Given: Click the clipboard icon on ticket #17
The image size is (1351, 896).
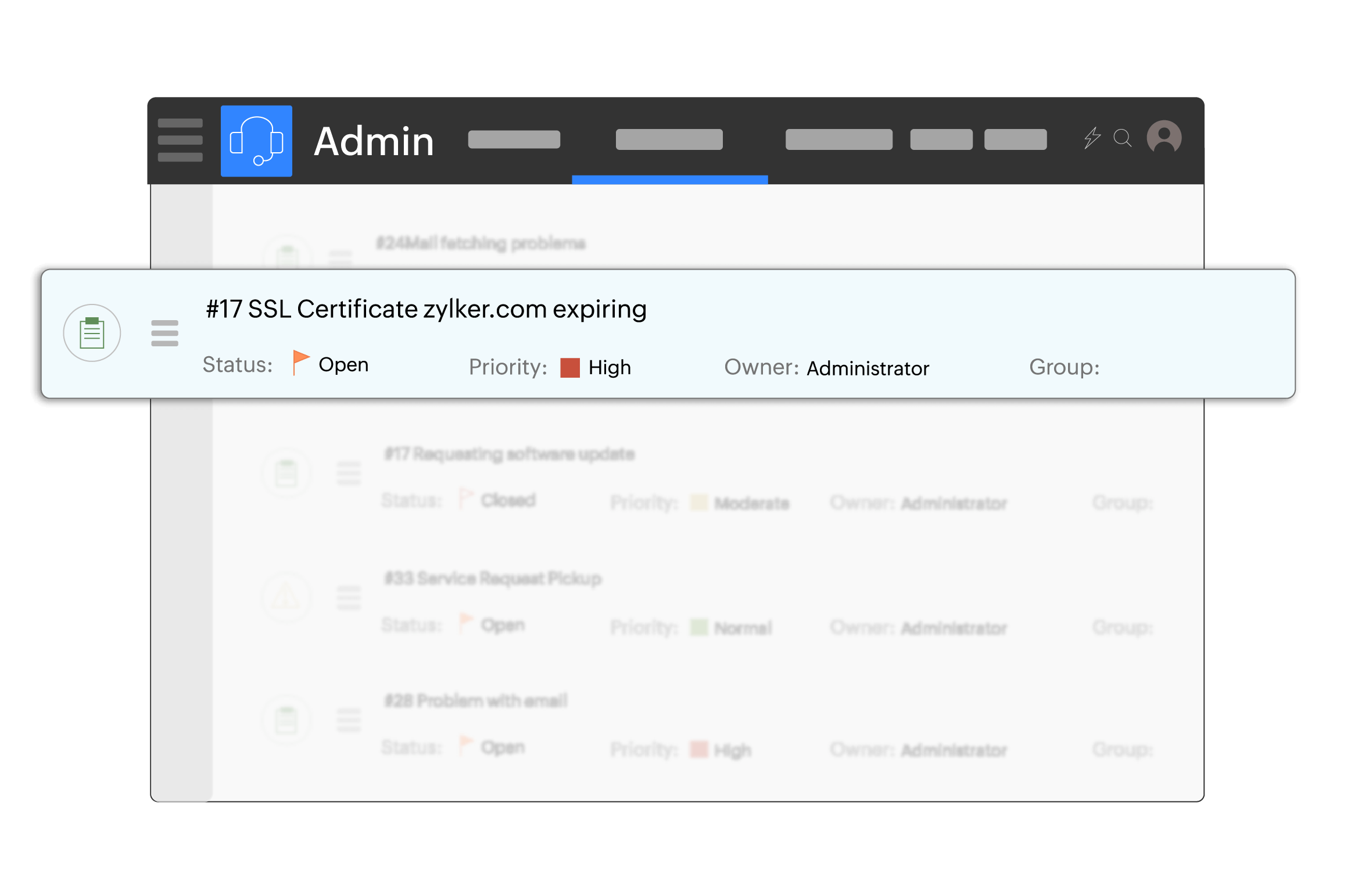Looking at the screenshot, I should coord(92,333).
